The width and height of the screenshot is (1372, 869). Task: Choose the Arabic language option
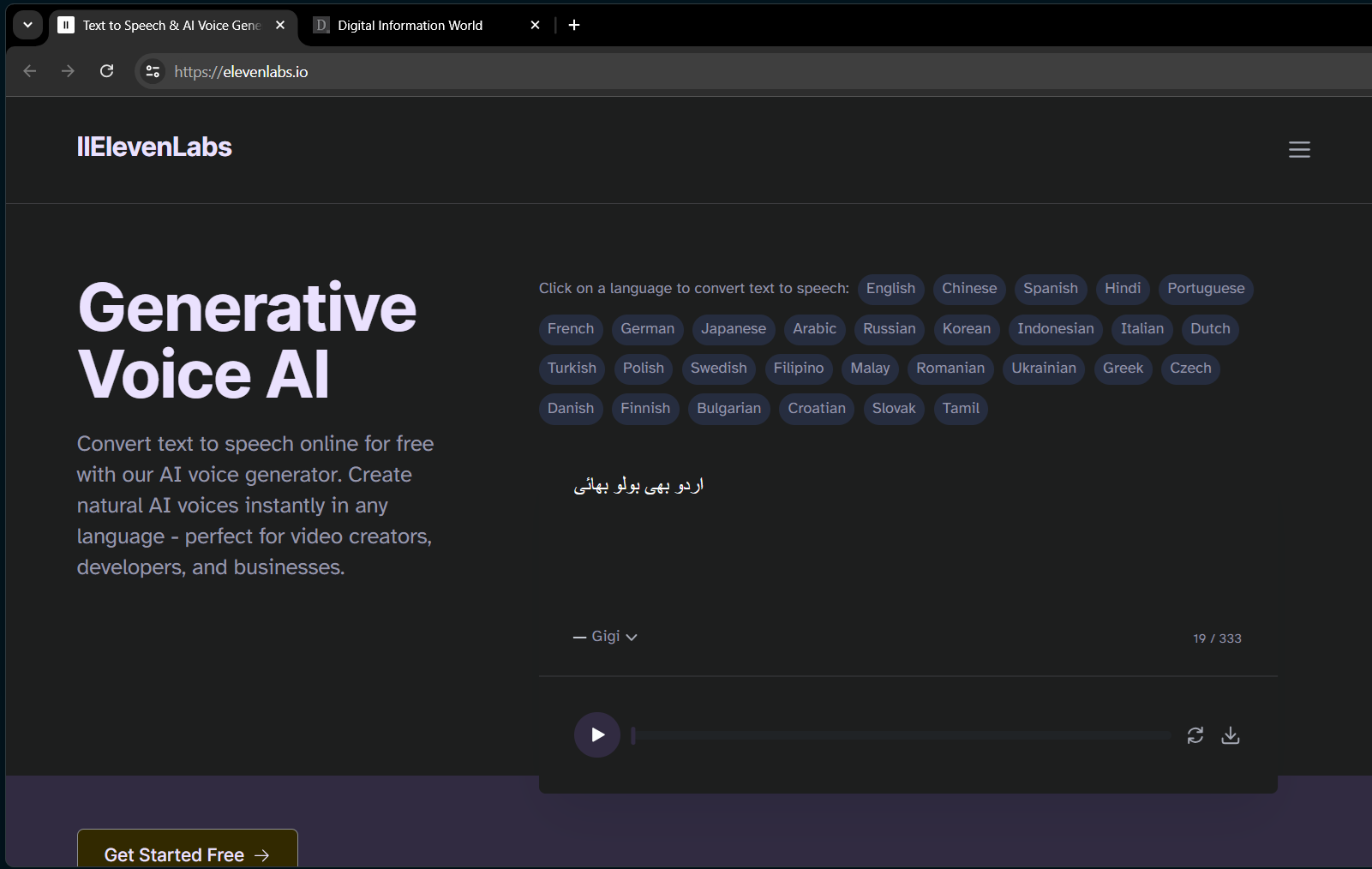[x=814, y=329]
